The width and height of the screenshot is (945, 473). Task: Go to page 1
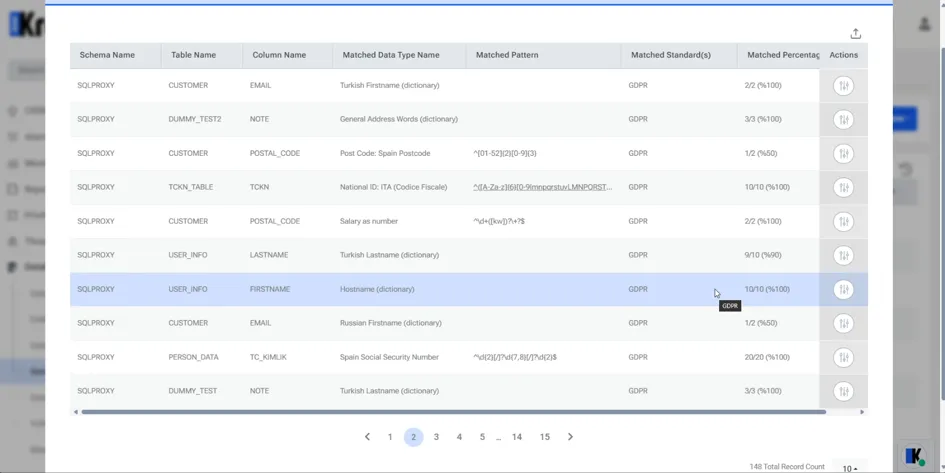(x=390, y=437)
